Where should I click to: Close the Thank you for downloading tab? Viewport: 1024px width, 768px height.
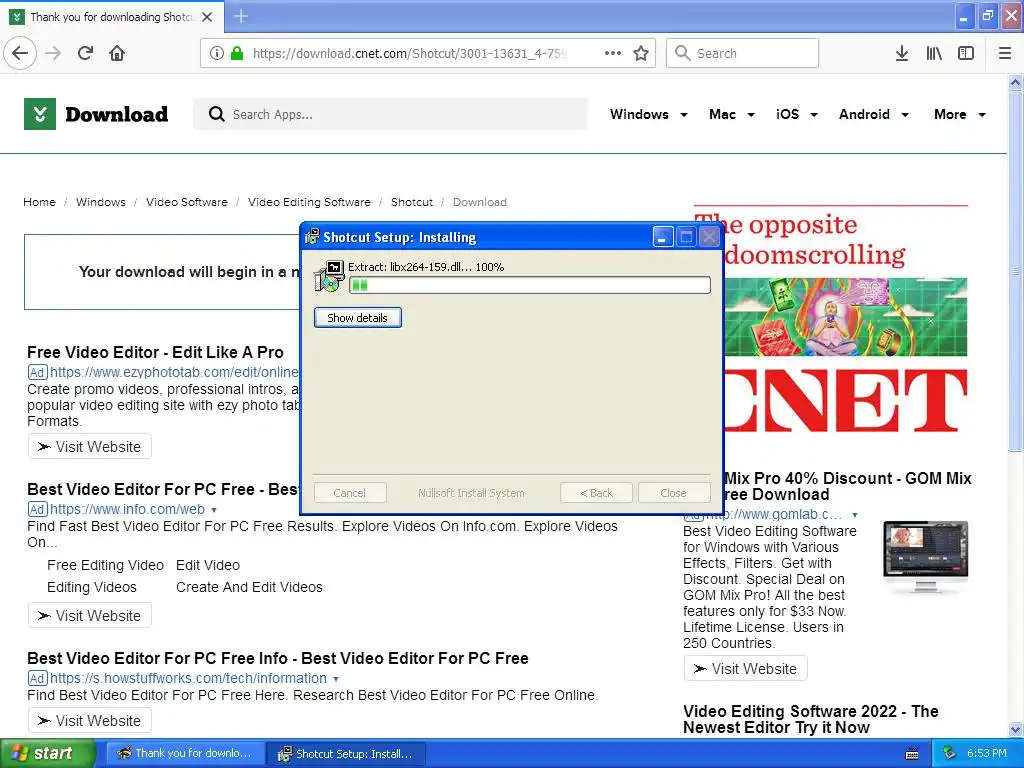(x=207, y=17)
